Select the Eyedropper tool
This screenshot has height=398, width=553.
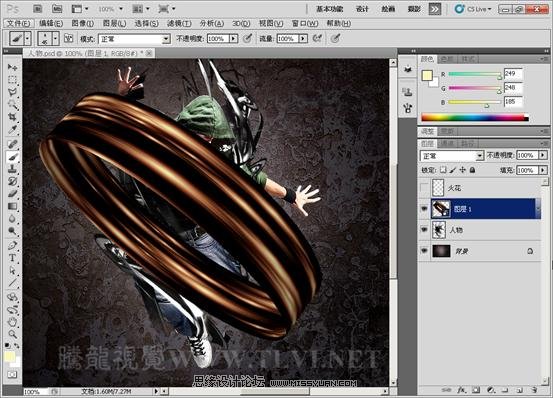click(12, 129)
